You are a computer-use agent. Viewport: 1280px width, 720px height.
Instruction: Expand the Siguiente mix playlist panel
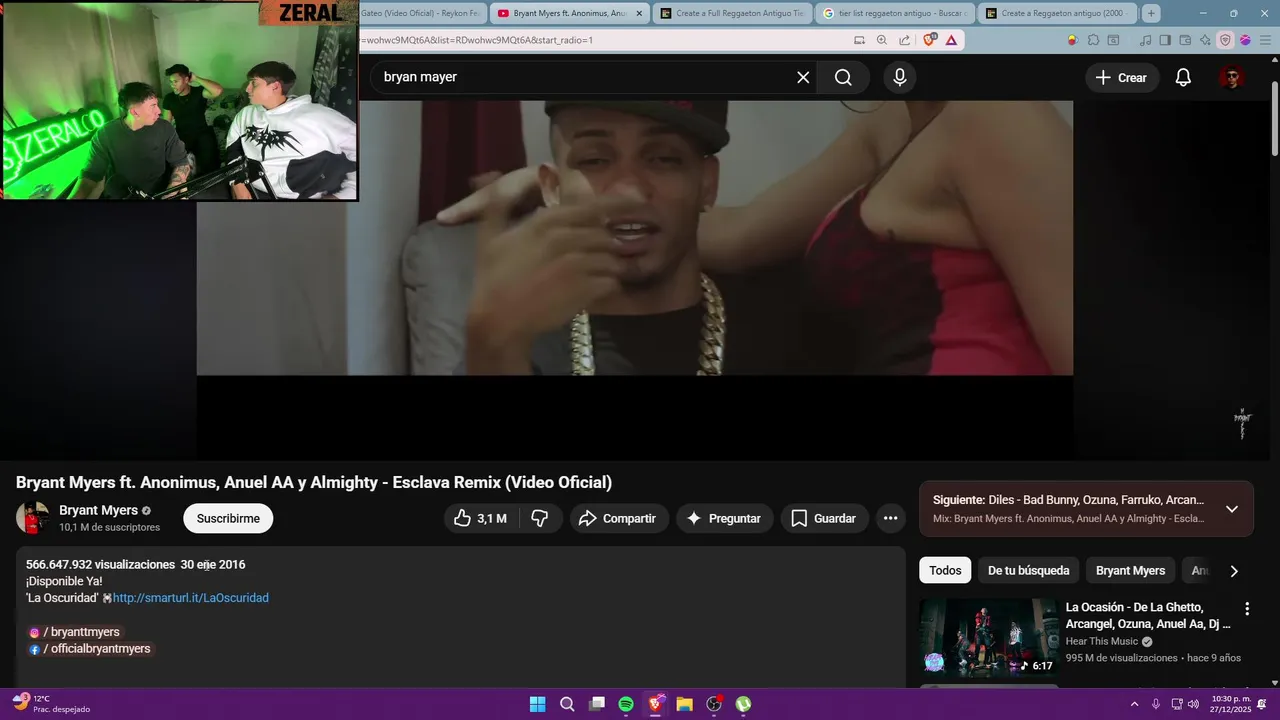pyautogui.click(x=1232, y=509)
